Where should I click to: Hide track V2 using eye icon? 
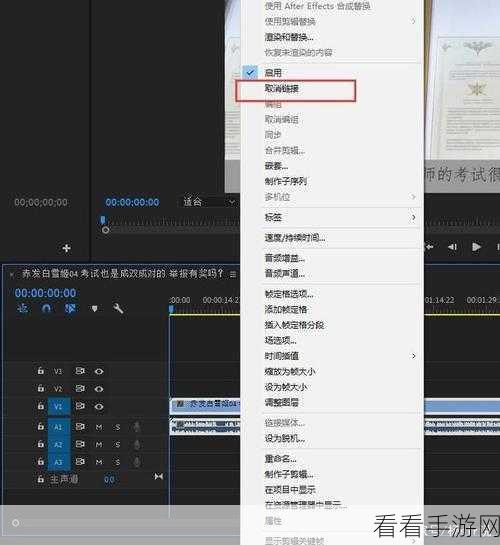(x=99, y=389)
